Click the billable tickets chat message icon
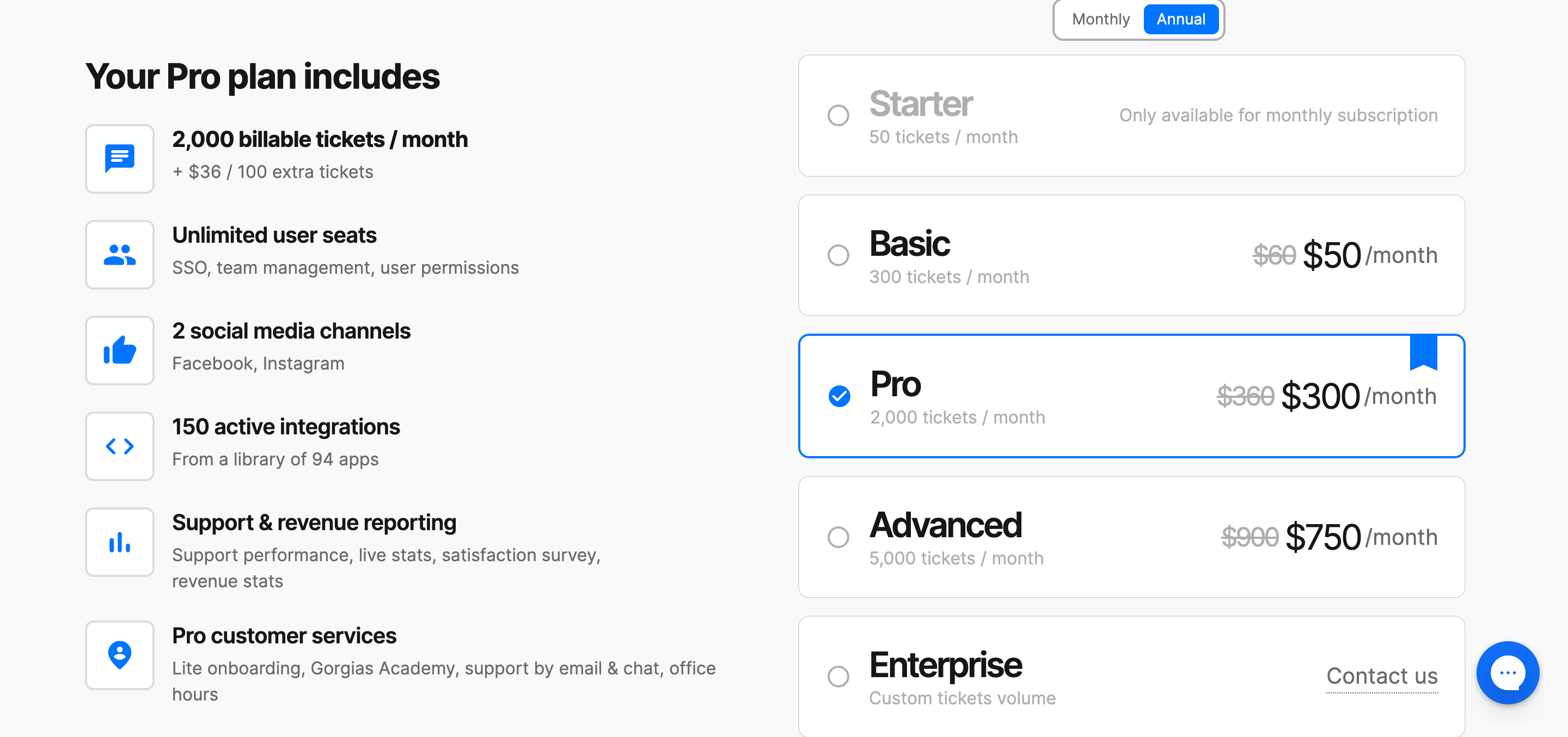Image resolution: width=1568 pixels, height=737 pixels. [119, 159]
